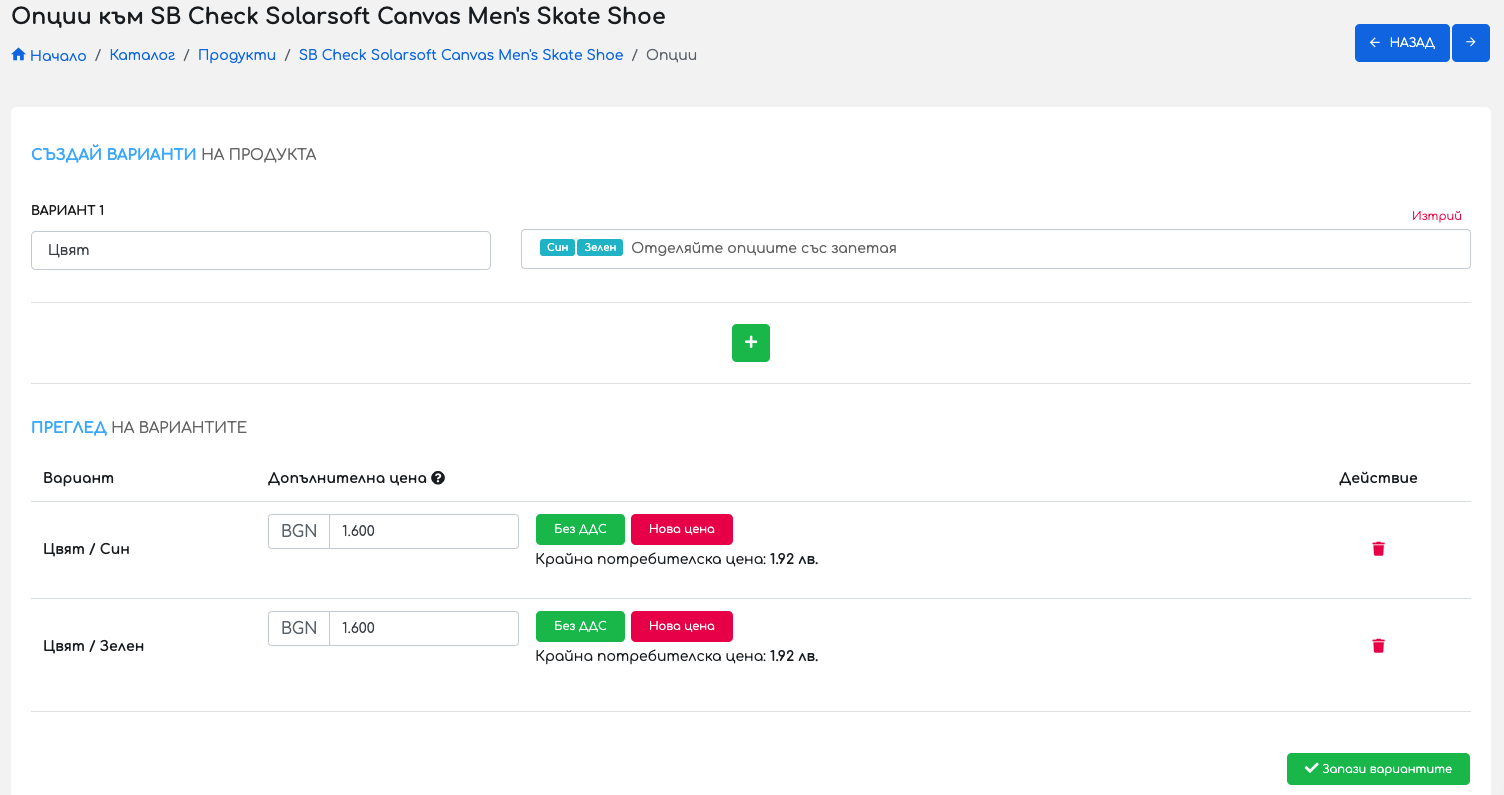Edit the price field for Цвят / Зелен
Screen dimensions: 1504x795
click(x=424, y=628)
